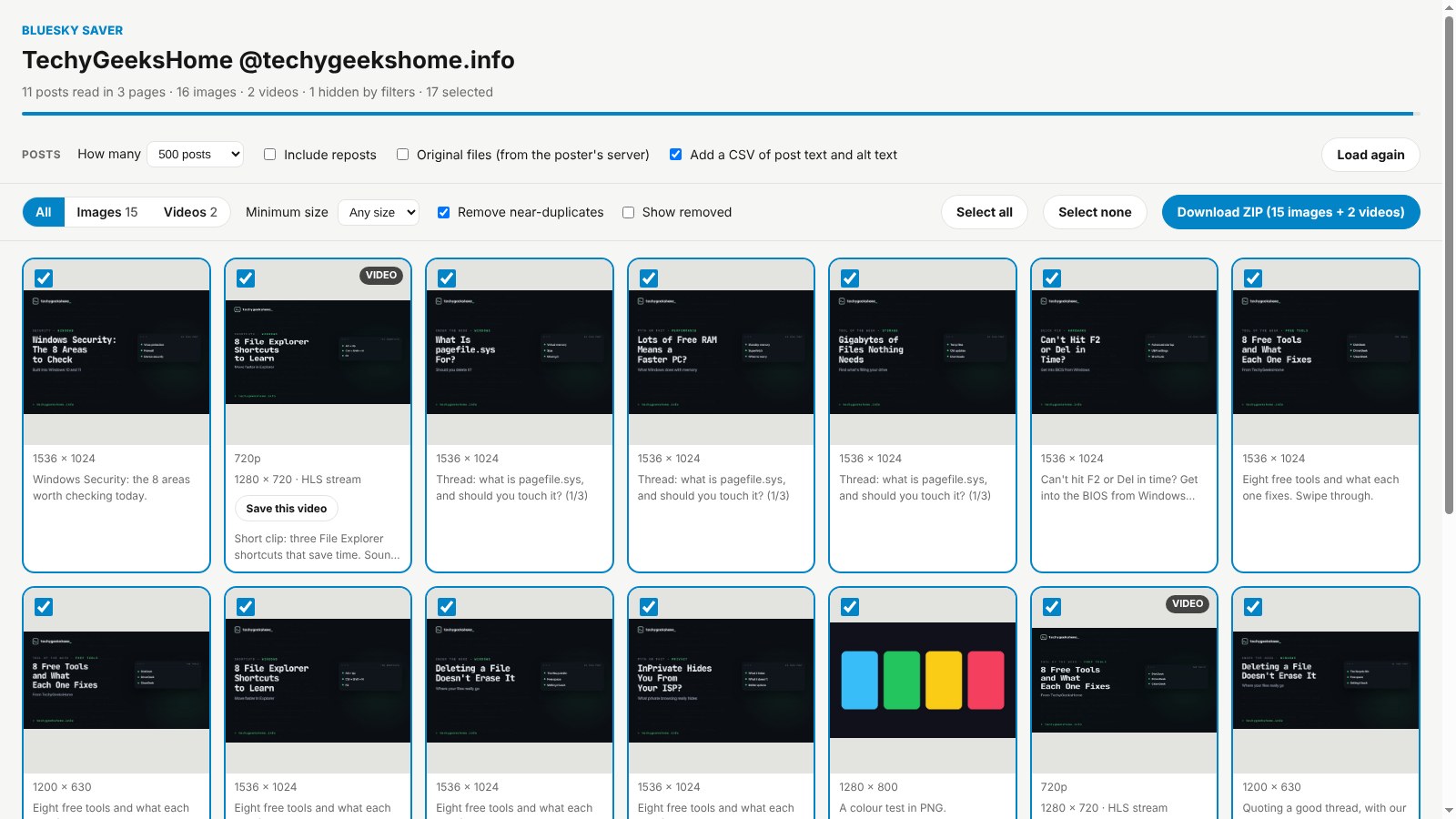Open the BLUESKY SAVER header link
1456x819 pixels.
73,30
